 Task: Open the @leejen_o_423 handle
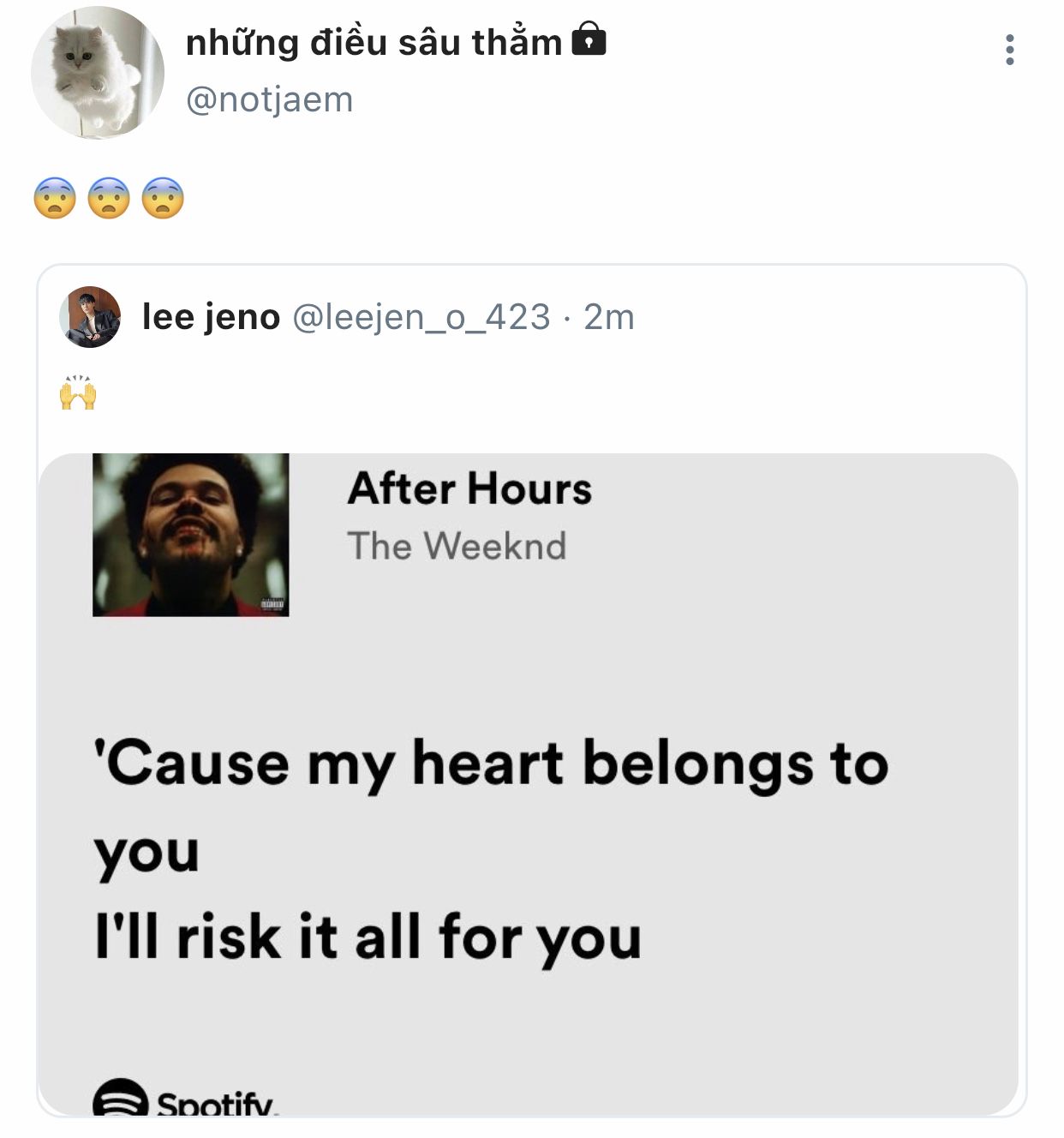(x=421, y=317)
